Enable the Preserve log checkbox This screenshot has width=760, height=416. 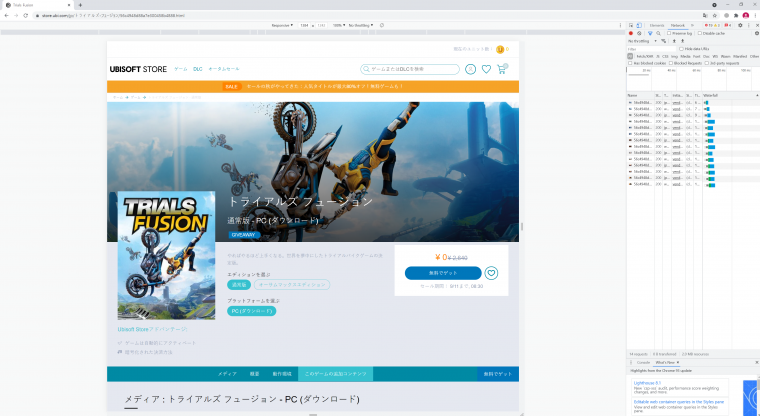click(x=669, y=33)
